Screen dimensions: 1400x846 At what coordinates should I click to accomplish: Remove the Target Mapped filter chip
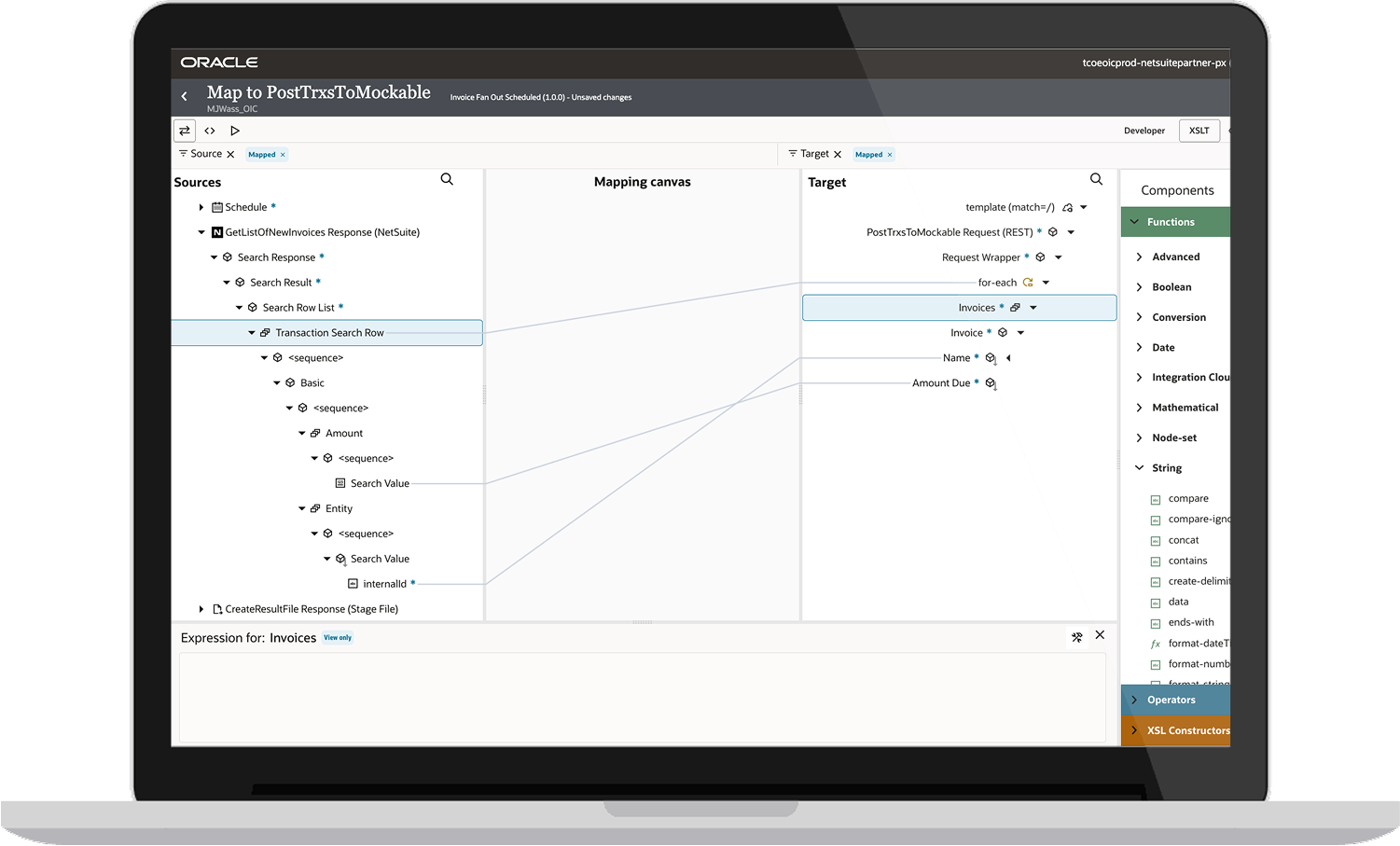(890, 155)
